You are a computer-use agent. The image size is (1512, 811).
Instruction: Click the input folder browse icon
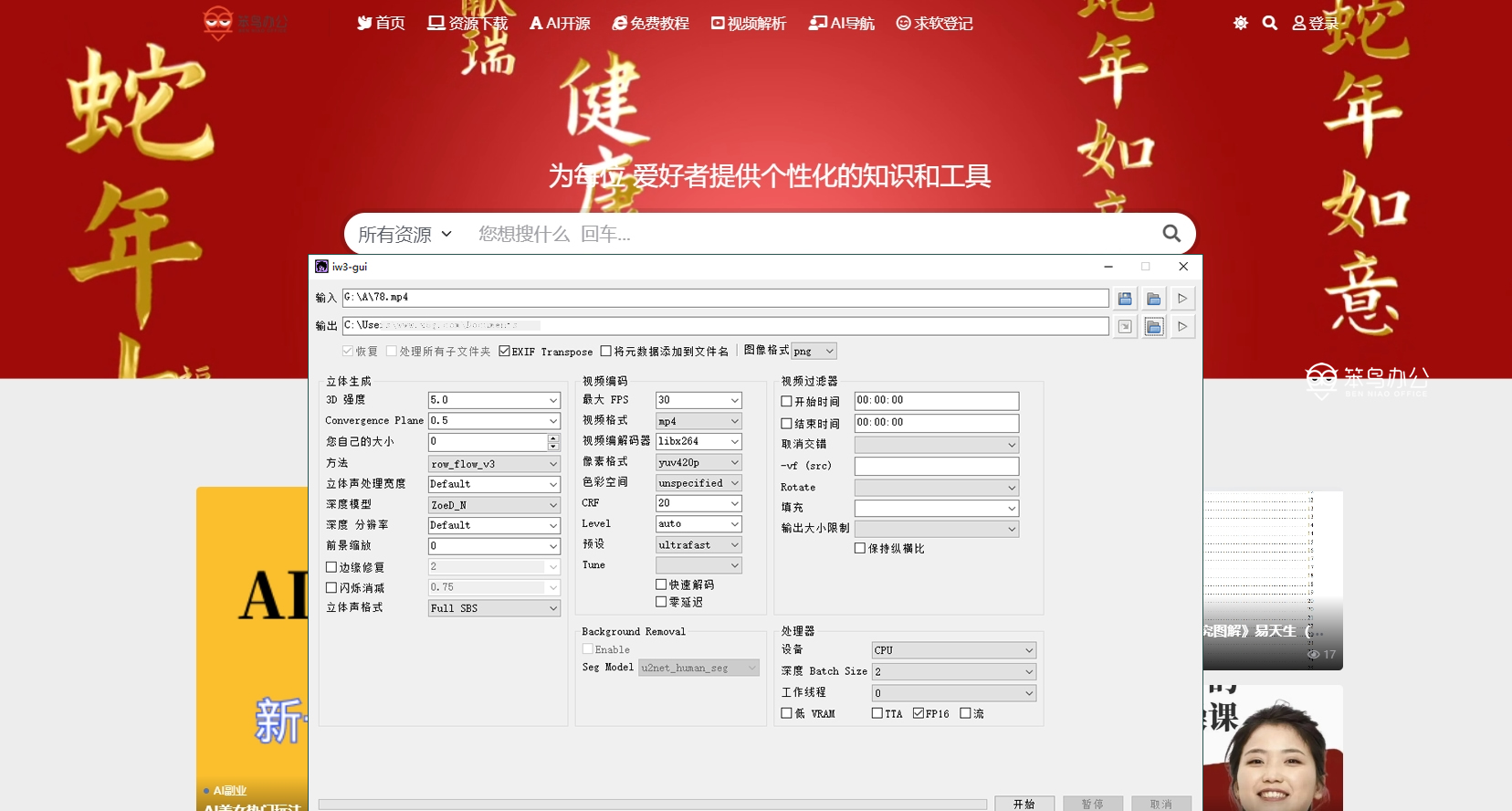(1154, 299)
